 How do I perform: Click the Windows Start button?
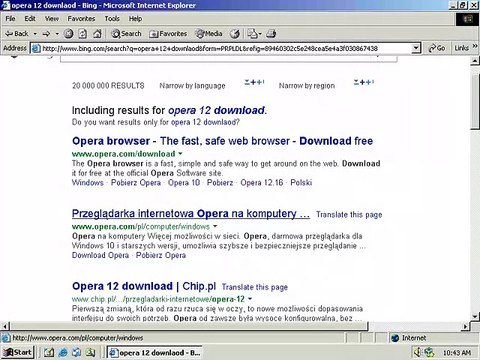pyautogui.click(x=18, y=352)
